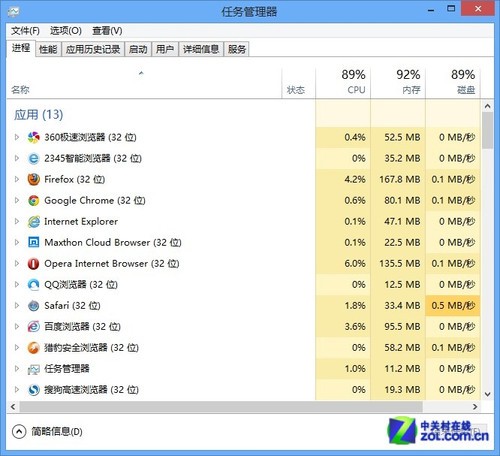500x456 pixels.
Task: Expand the Firefox process row
Action: click(16, 179)
